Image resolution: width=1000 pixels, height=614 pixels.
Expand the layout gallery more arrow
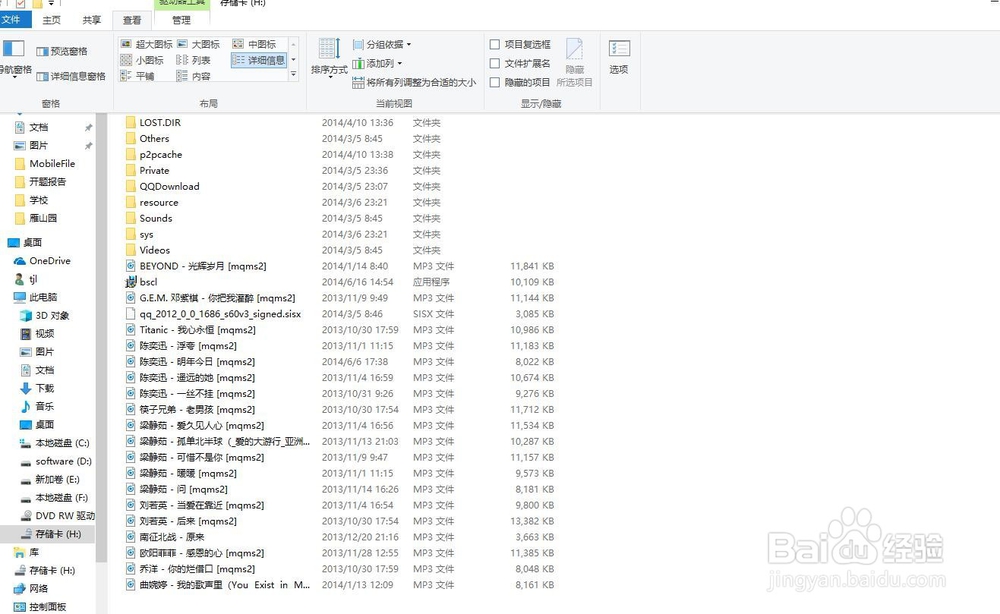(293, 75)
